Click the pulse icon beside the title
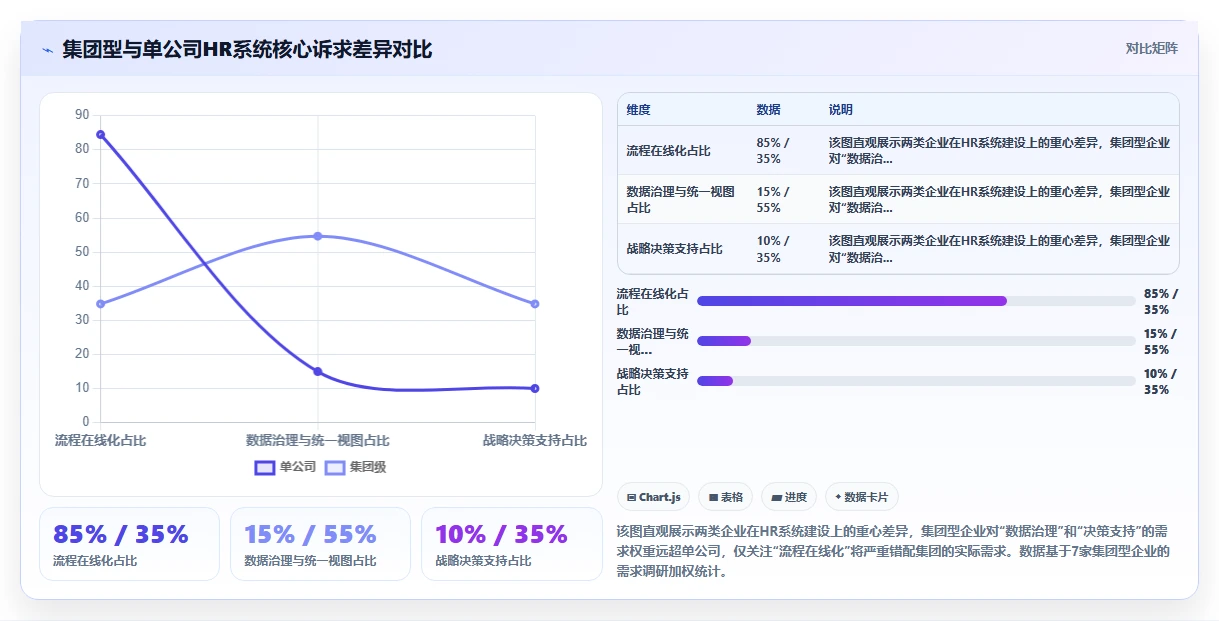The height and width of the screenshot is (621, 1219). pos(47,49)
